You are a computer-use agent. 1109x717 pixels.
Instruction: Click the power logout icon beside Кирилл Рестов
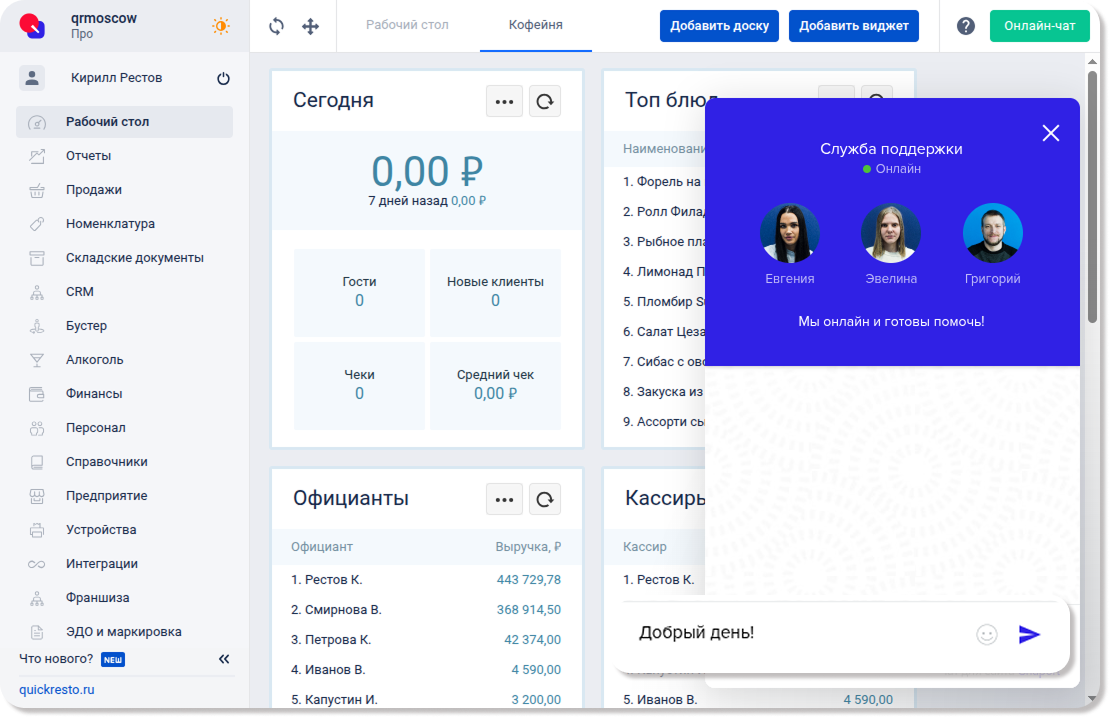(223, 79)
